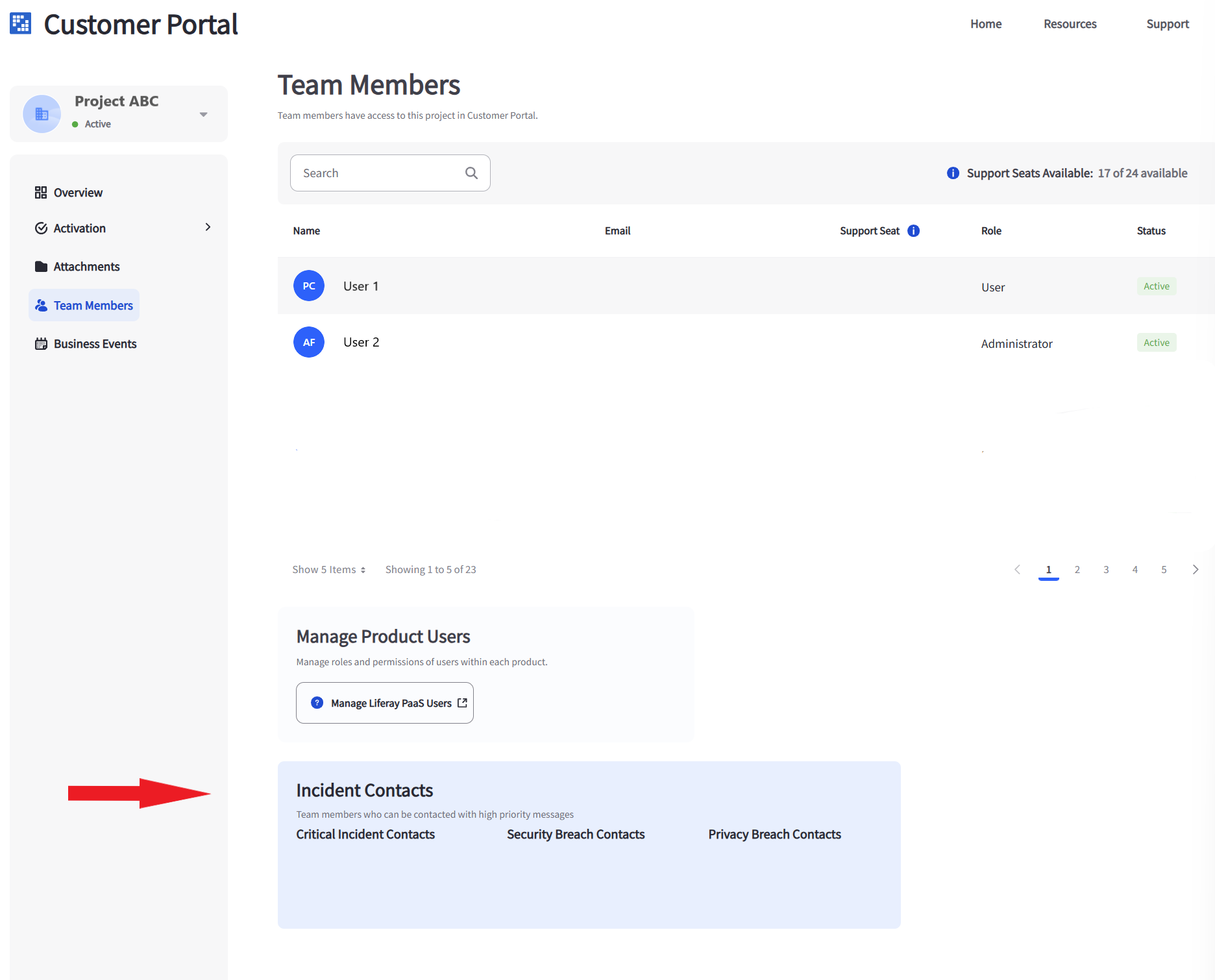Click the Support Seats Available info icon
This screenshot has width=1215, height=980.
(953, 173)
